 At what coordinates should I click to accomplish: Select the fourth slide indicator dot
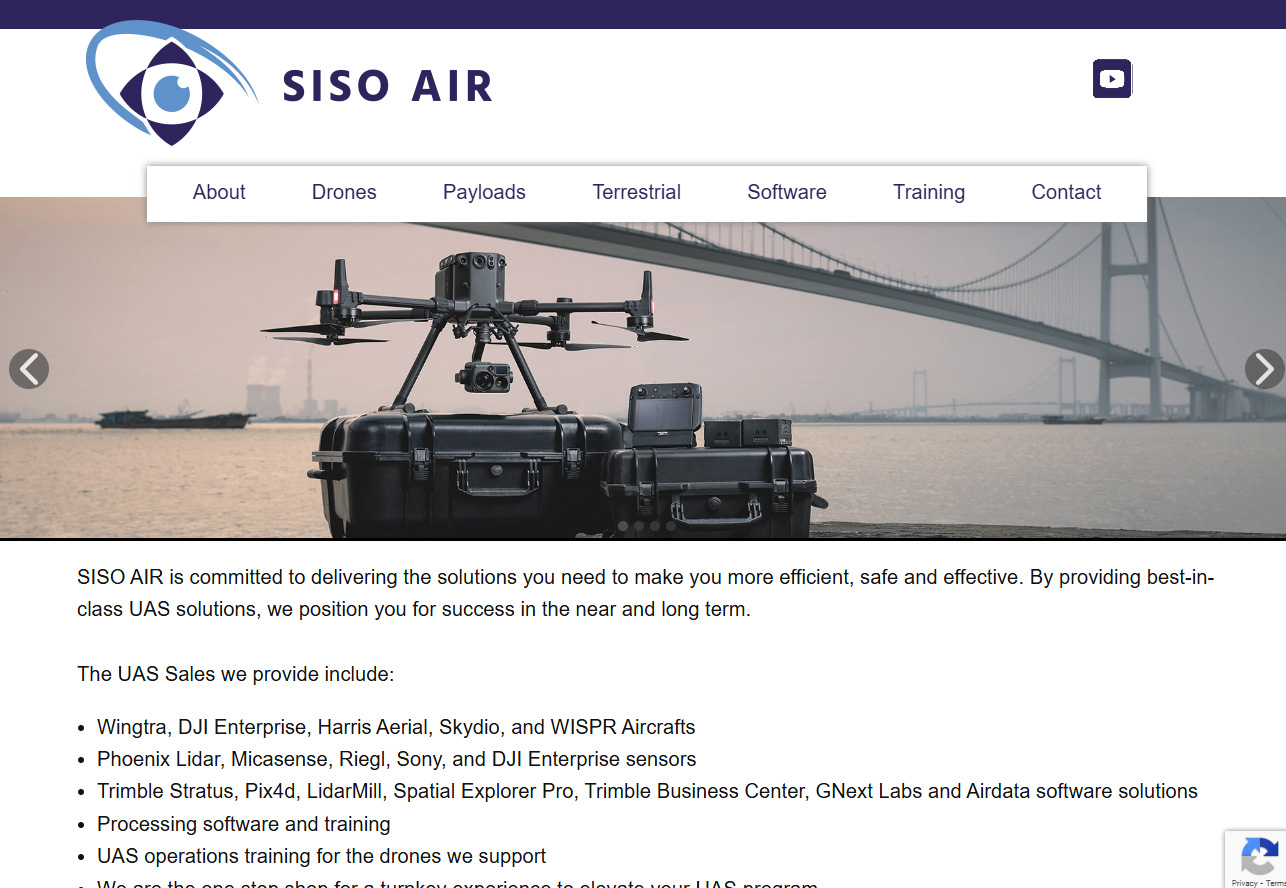pyautogui.click(x=671, y=526)
